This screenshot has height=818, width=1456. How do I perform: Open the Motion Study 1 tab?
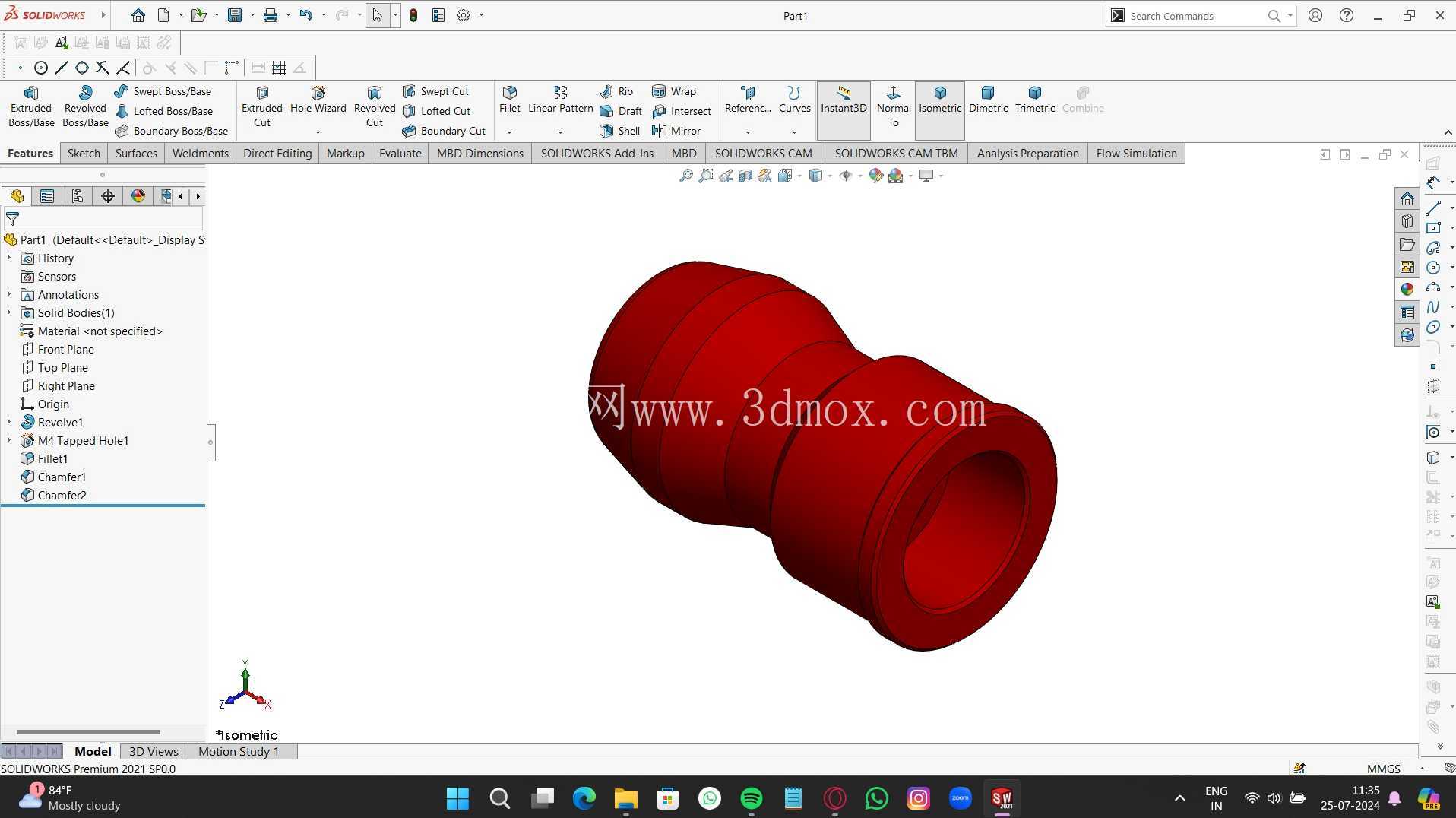pyautogui.click(x=239, y=751)
